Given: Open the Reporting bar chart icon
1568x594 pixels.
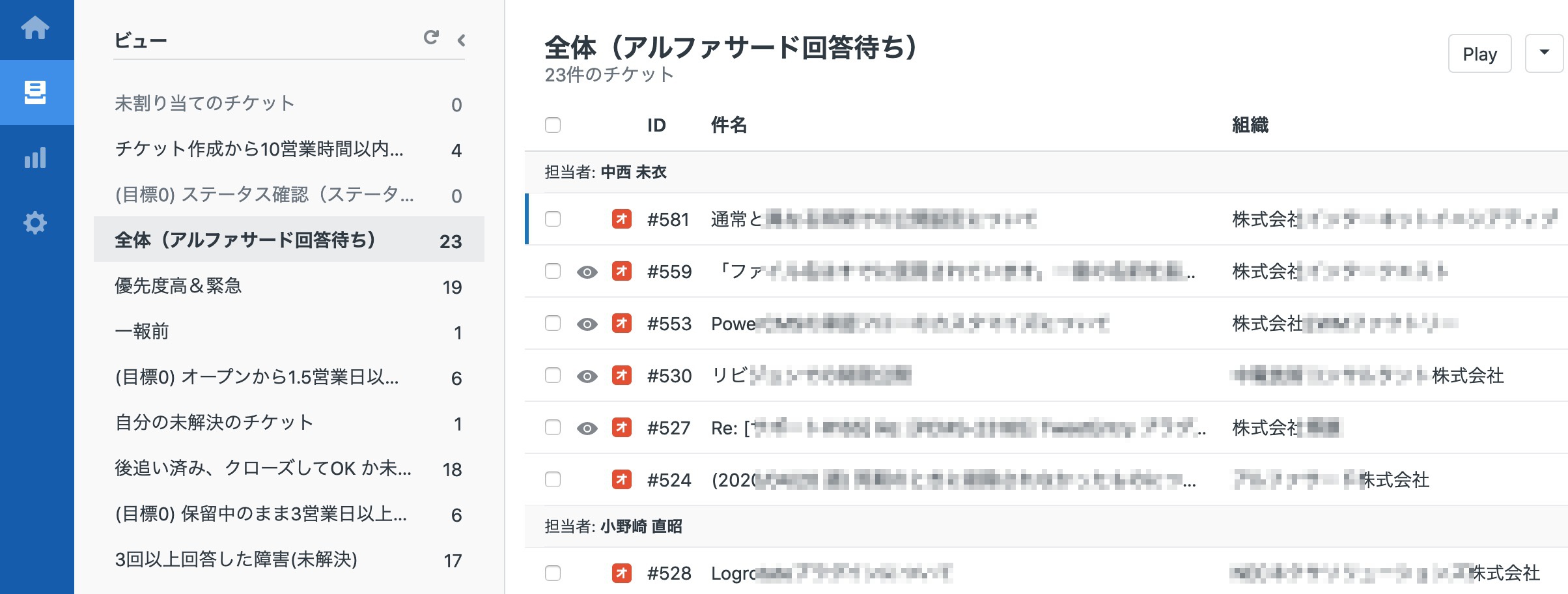Looking at the screenshot, I should tap(35, 158).
